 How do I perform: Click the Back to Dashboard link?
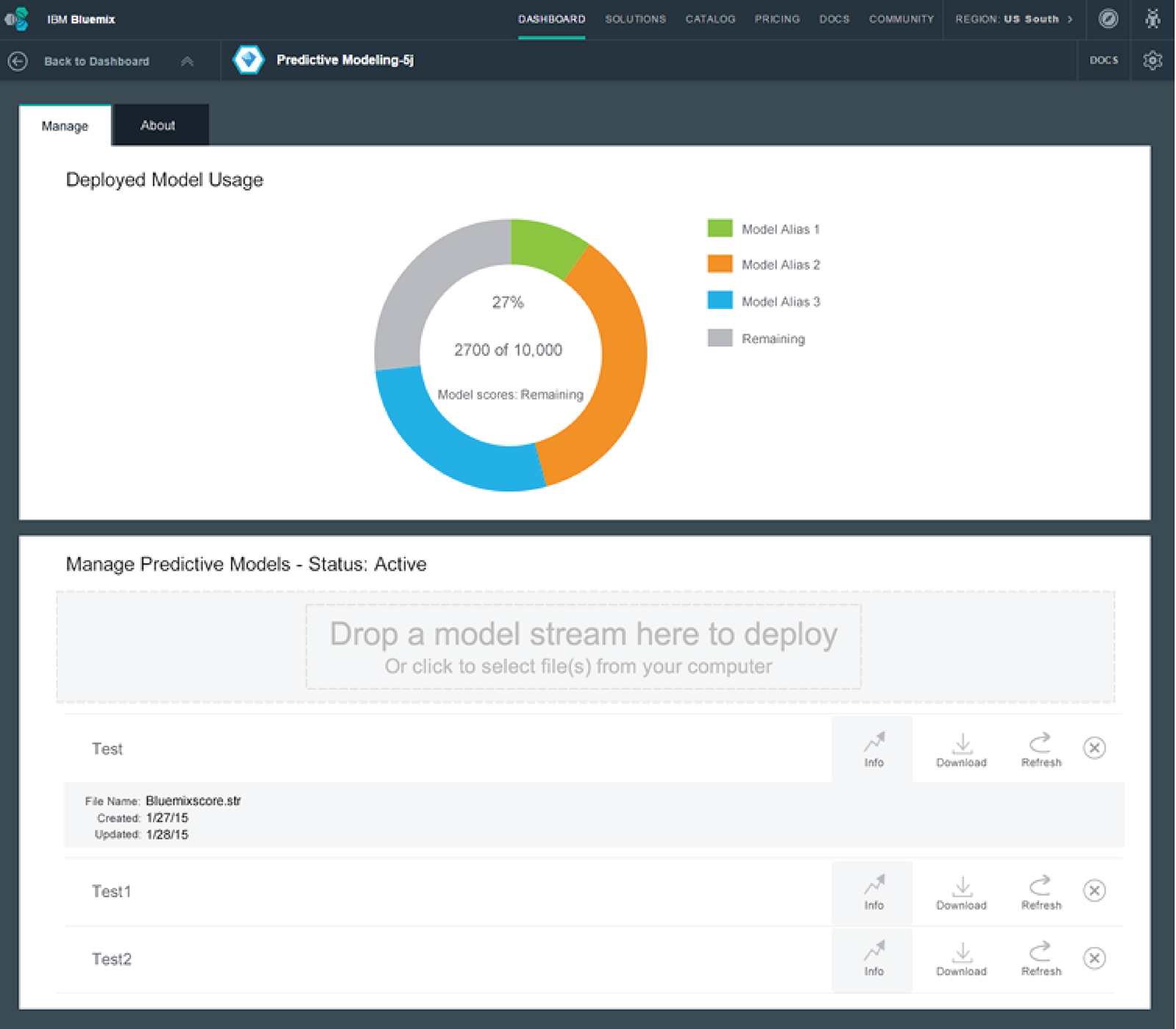(96, 61)
